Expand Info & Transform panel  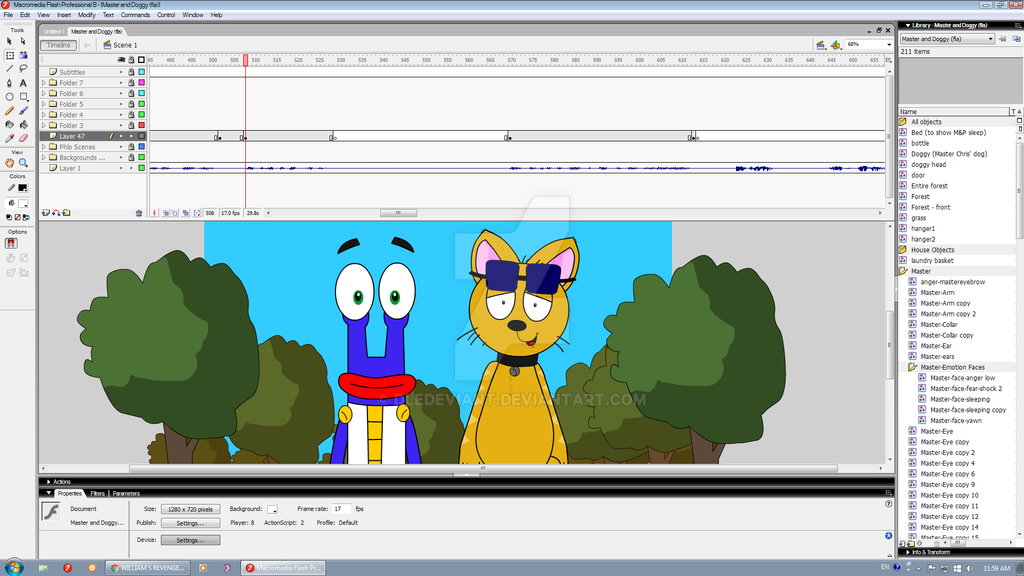click(x=908, y=552)
